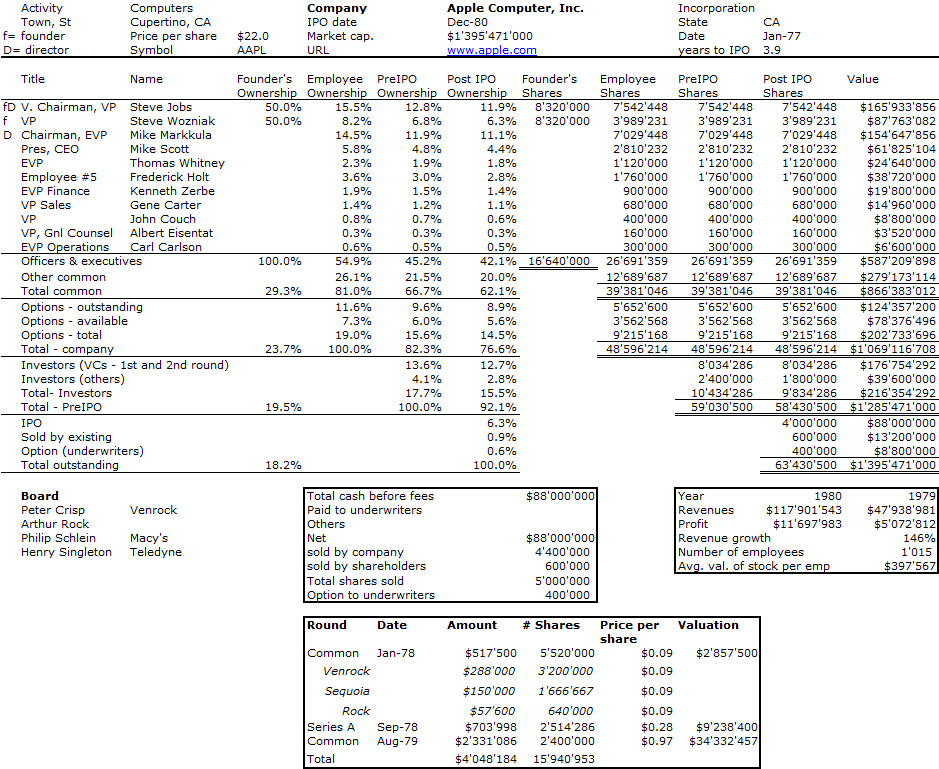This screenshot has height=769, width=939.
Task: Click the market cap value $1'395'471'000 in header
Action: coord(489,37)
